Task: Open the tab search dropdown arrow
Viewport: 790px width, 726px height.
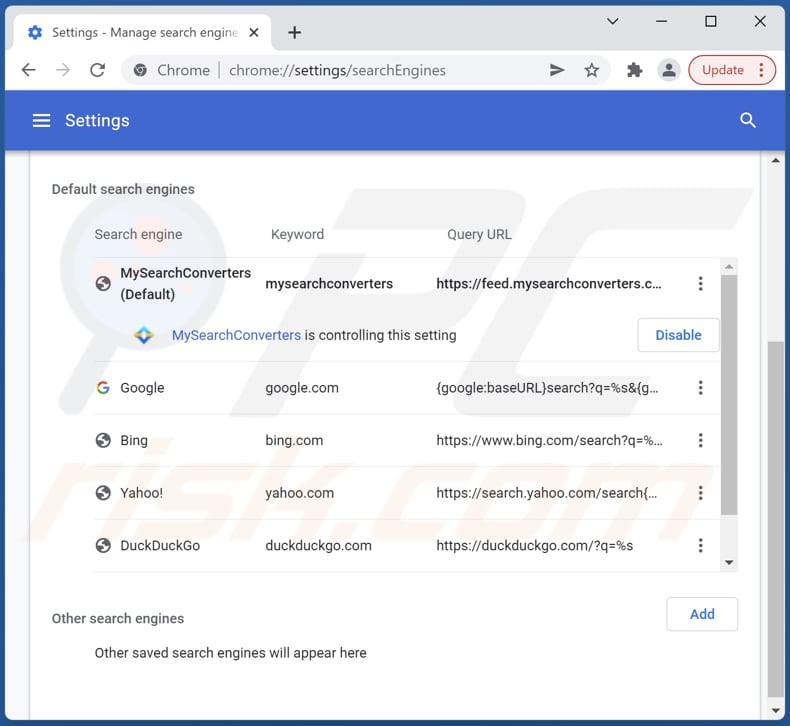Action: (x=613, y=22)
